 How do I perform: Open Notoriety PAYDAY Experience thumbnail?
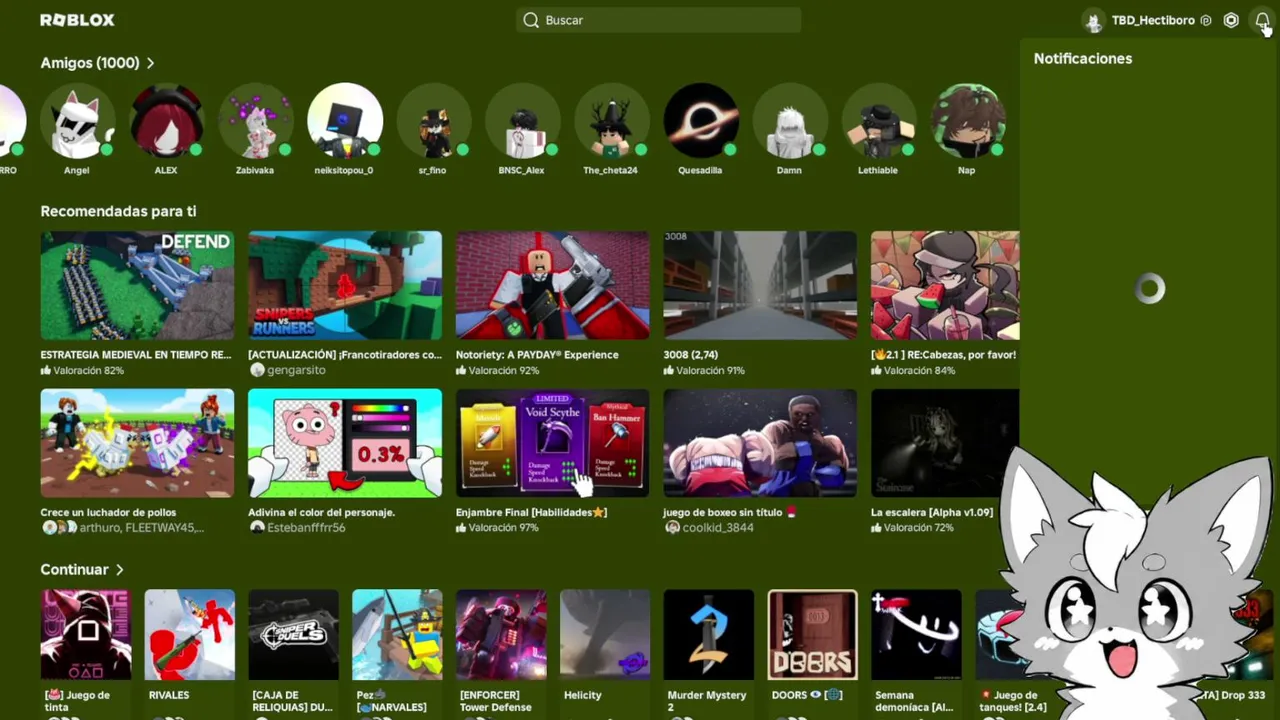pos(553,286)
